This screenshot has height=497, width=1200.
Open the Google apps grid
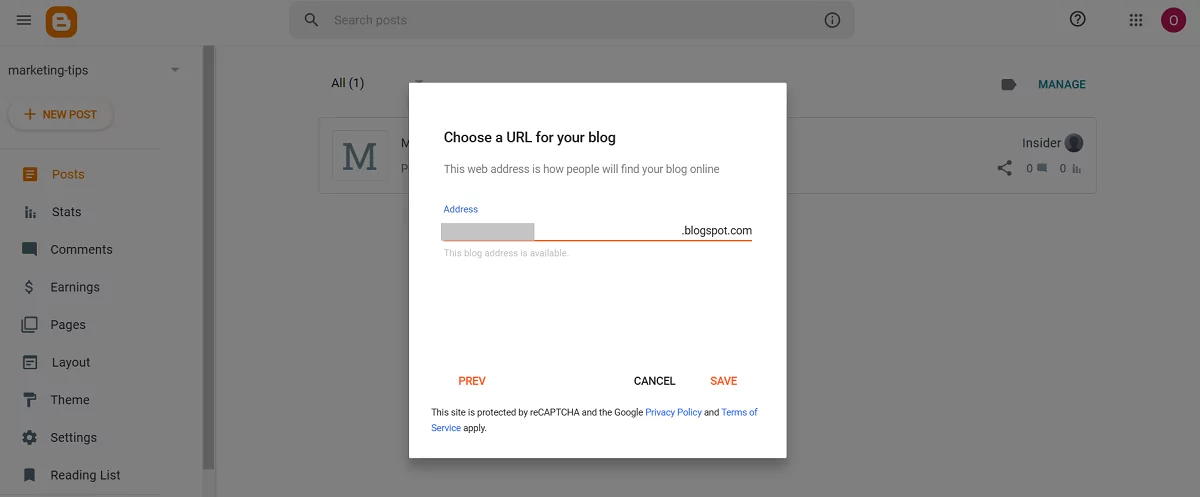(x=1136, y=20)
